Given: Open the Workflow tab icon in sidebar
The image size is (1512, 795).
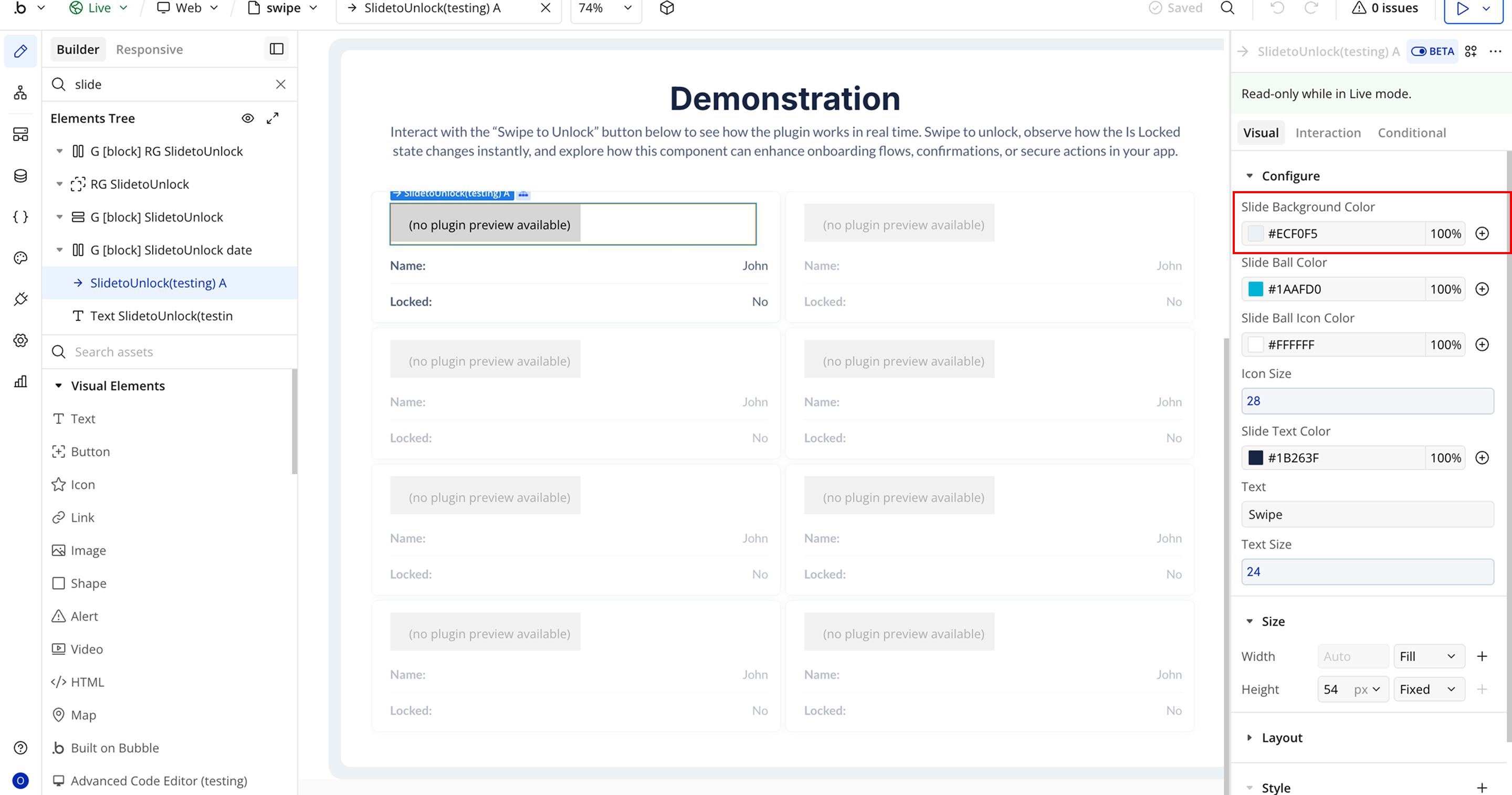Looking at the screenshot, I should click(x=20, y=93).
